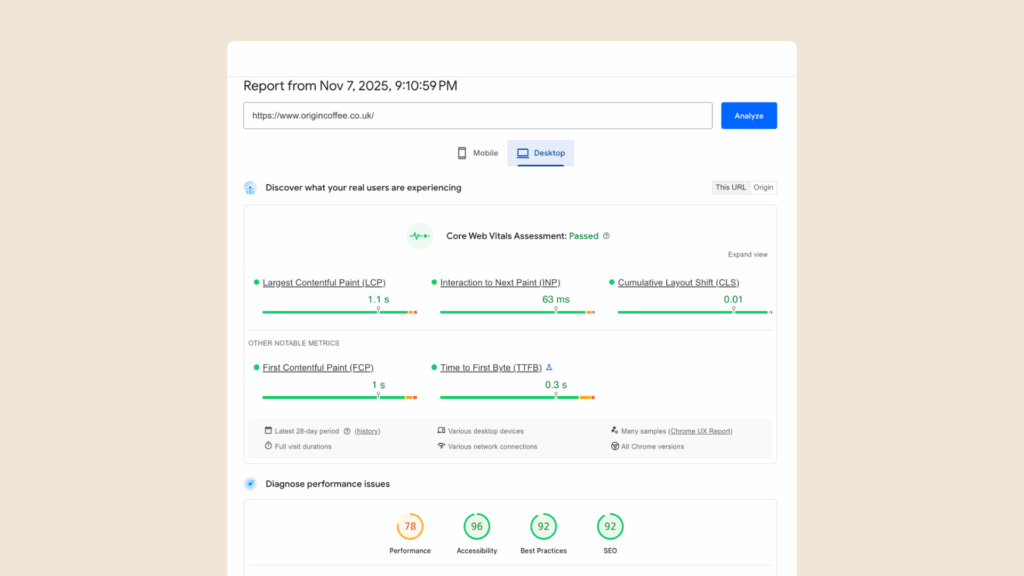
Task: Click the Various network connections text
Action: 492,447
